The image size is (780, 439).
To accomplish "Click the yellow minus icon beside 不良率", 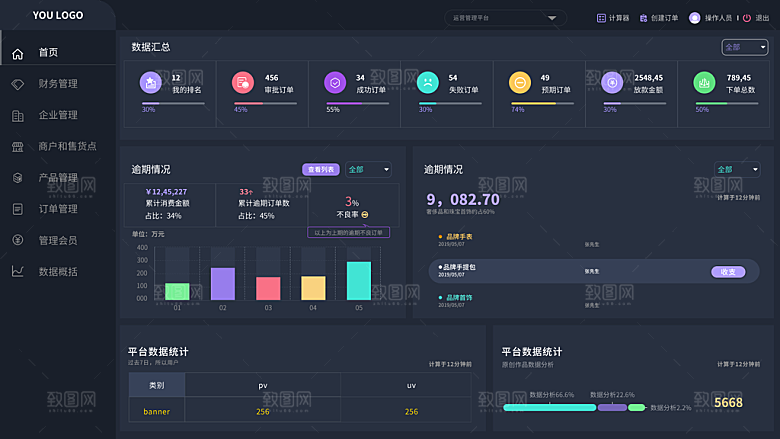I will coord(365,215).
